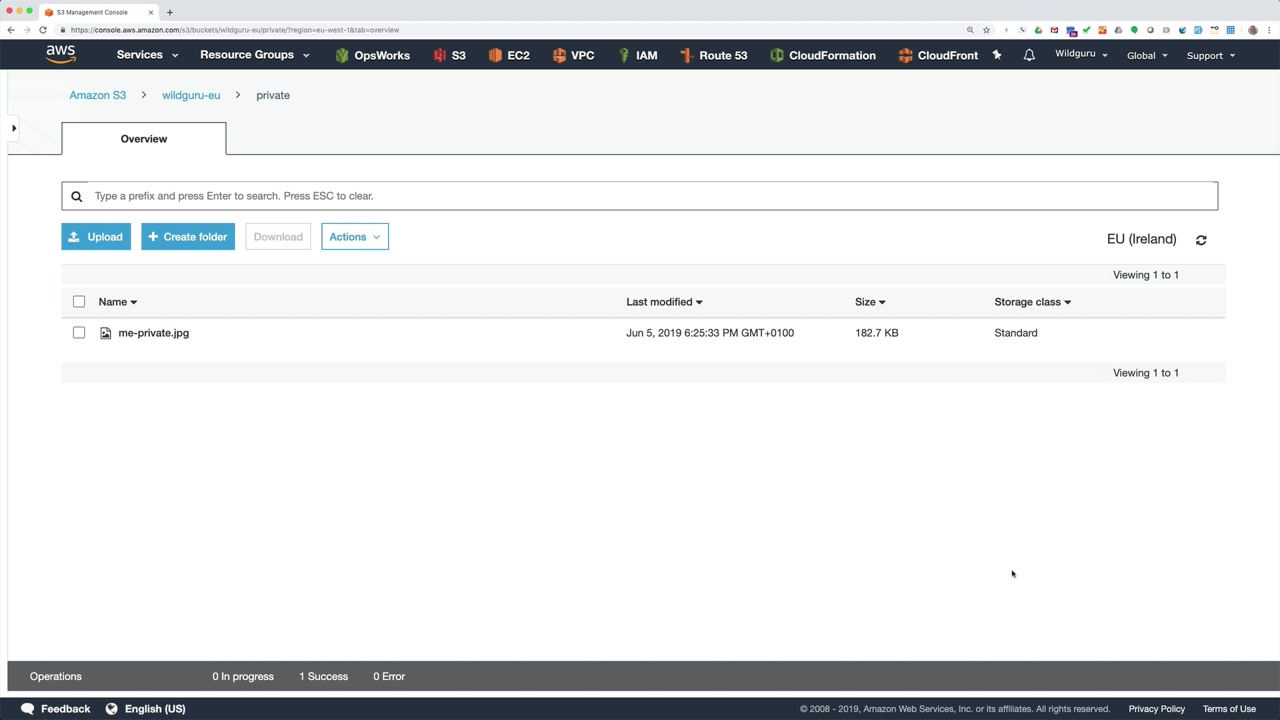Open the notifications bell
Screen dimensions: 1280x720
(x=1029, y=55)
